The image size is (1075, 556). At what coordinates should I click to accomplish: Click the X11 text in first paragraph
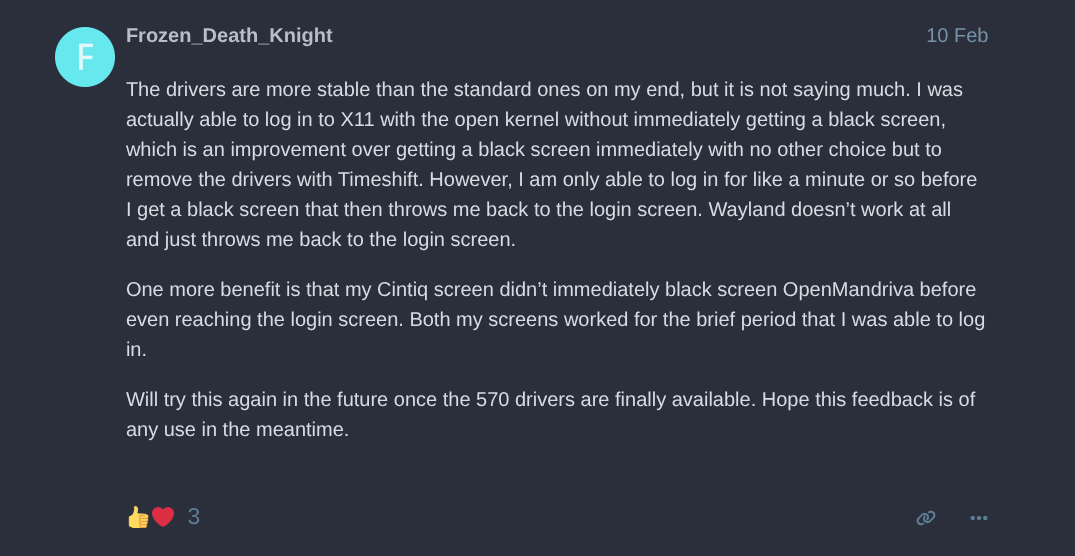pos(359,120)
